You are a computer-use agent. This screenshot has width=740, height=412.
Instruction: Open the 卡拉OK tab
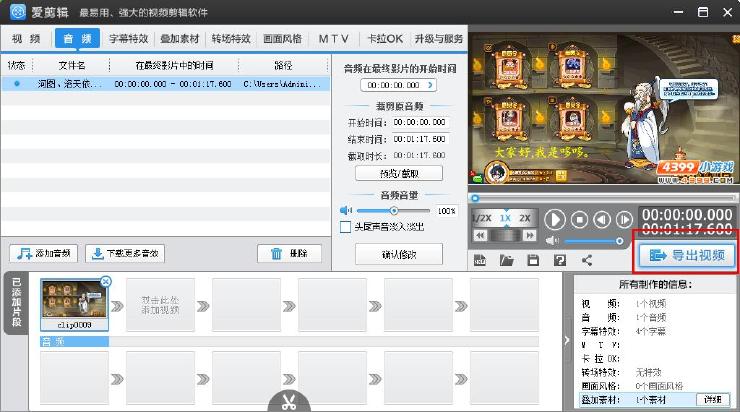[385, 39]
